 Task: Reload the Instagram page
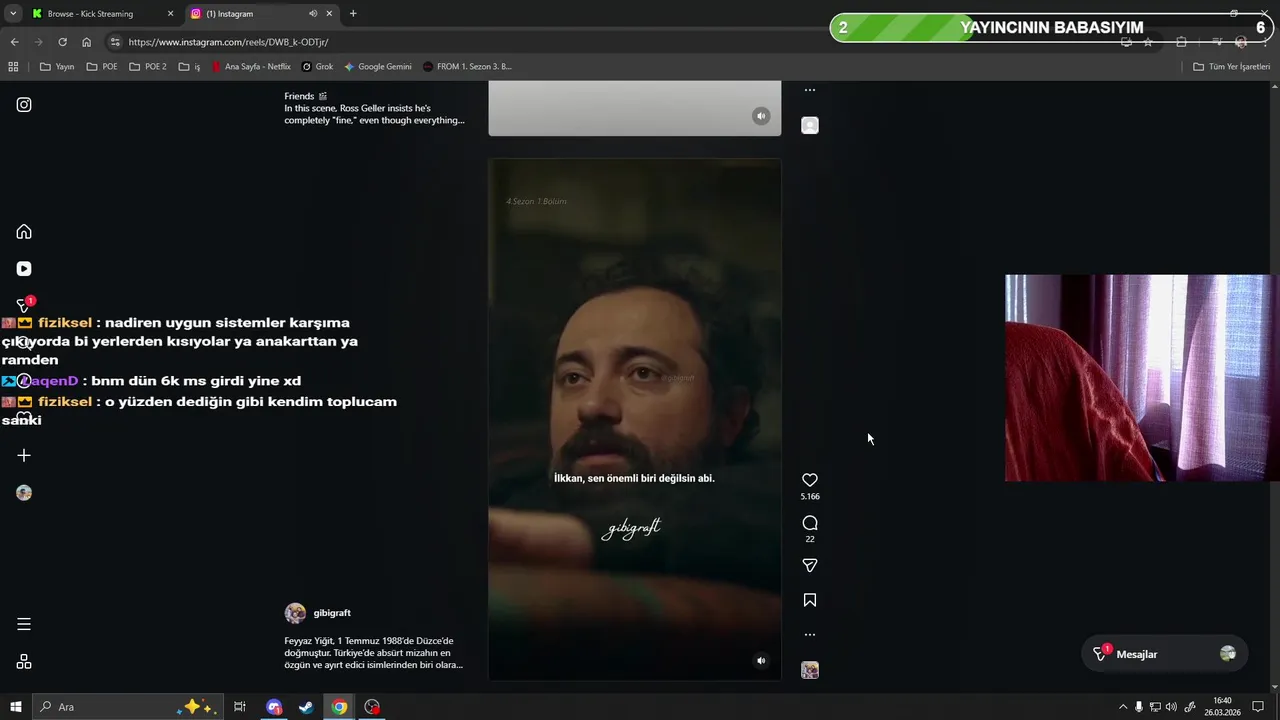click(x=62, y=42)
